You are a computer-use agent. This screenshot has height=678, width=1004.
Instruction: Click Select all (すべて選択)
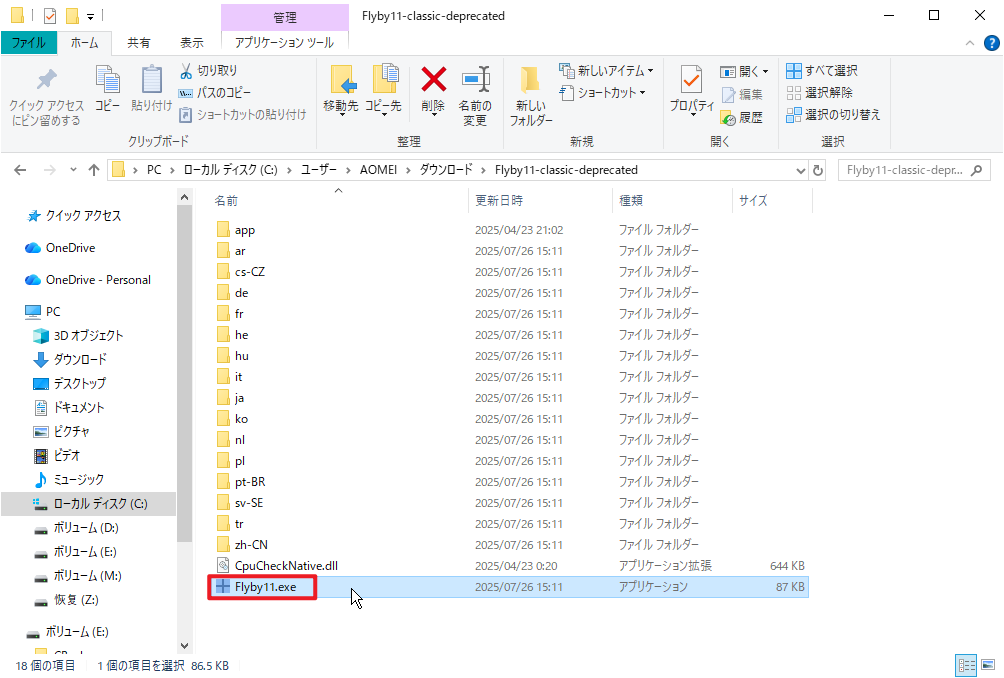[x=822, y=70]
